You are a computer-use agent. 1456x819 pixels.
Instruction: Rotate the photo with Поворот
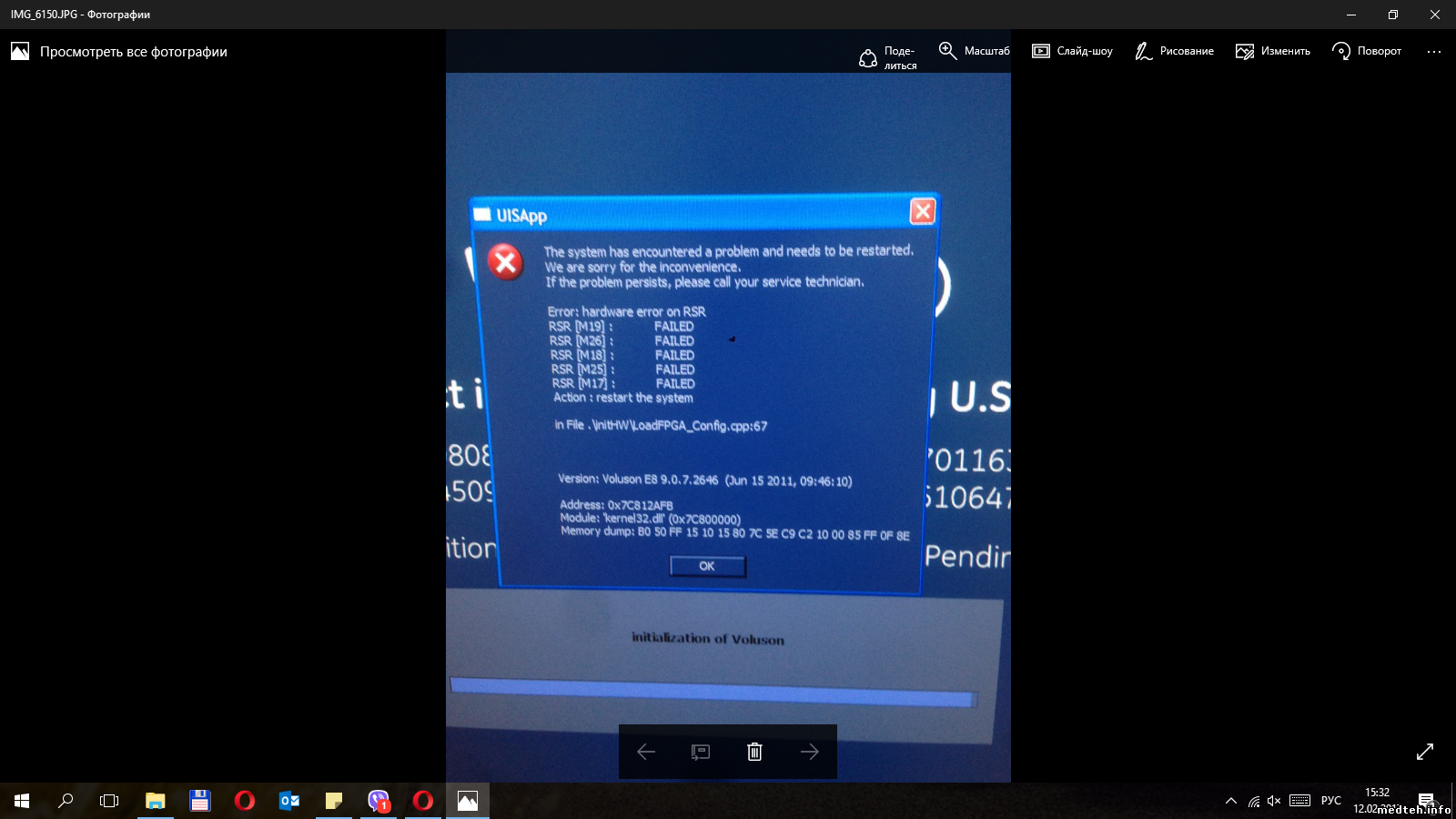[1366, 51]
